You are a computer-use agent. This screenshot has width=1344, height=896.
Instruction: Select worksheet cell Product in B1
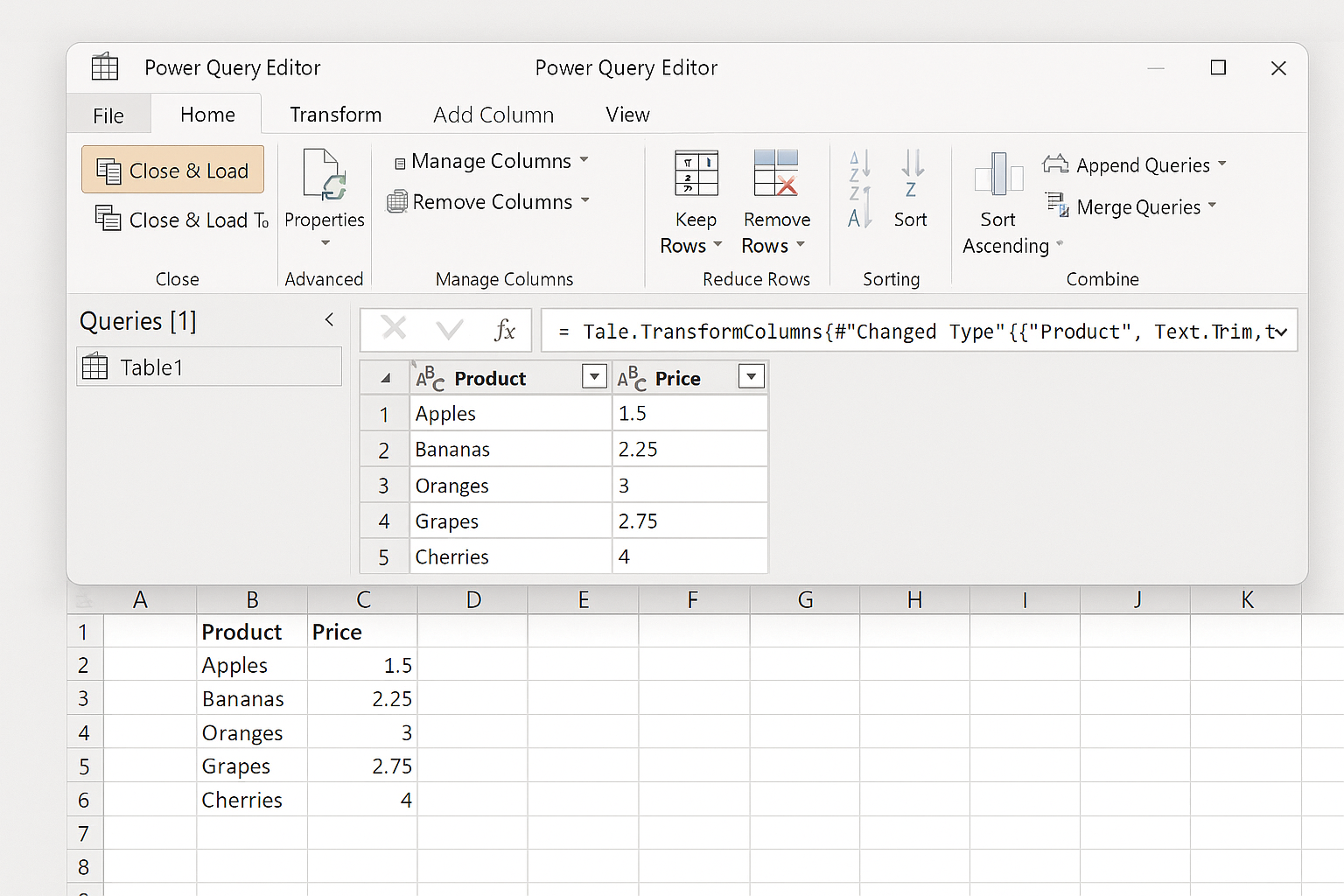point(252,631)
